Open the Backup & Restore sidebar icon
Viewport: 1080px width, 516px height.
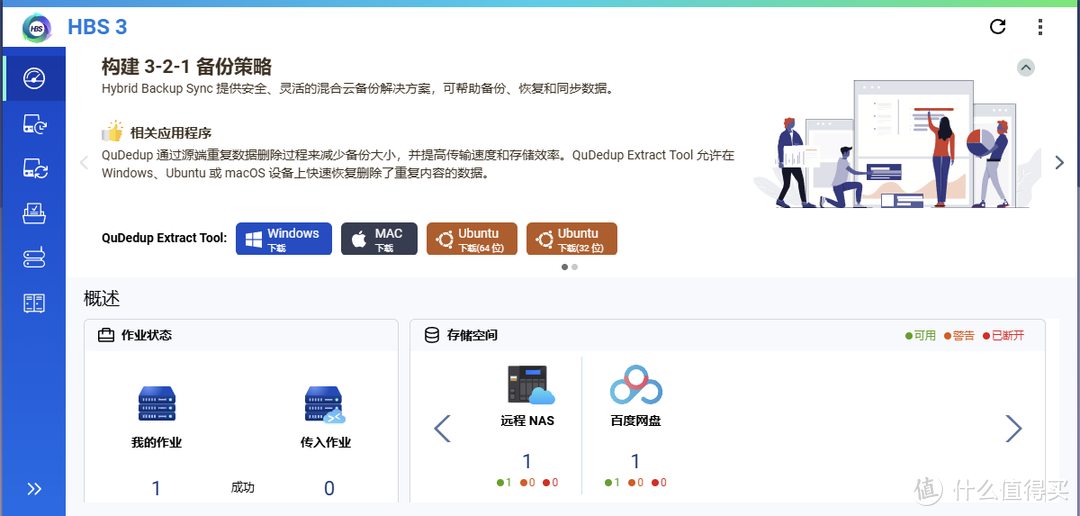click(34, 124)
